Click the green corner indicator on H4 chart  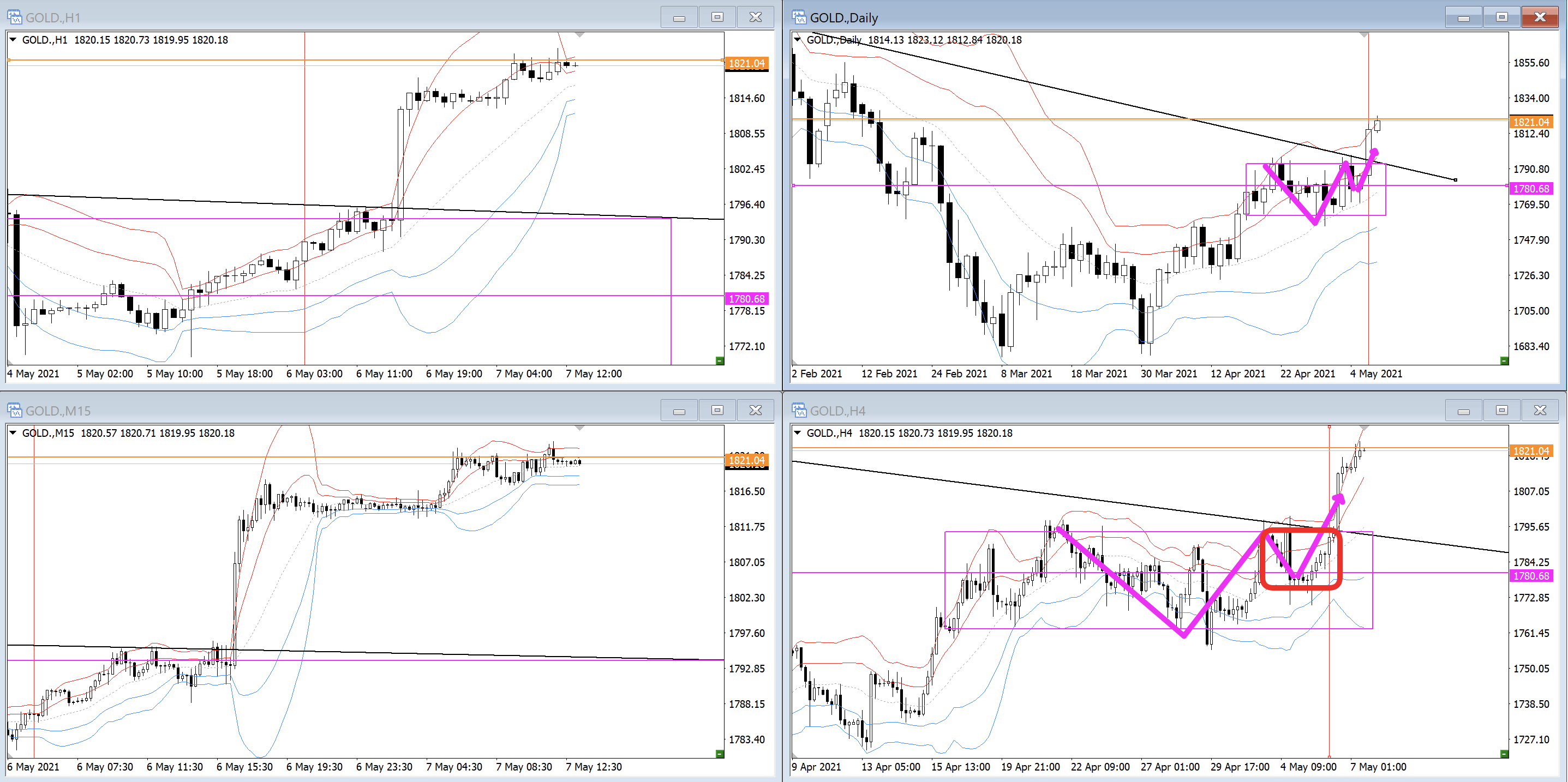[x=1504, y=754]
